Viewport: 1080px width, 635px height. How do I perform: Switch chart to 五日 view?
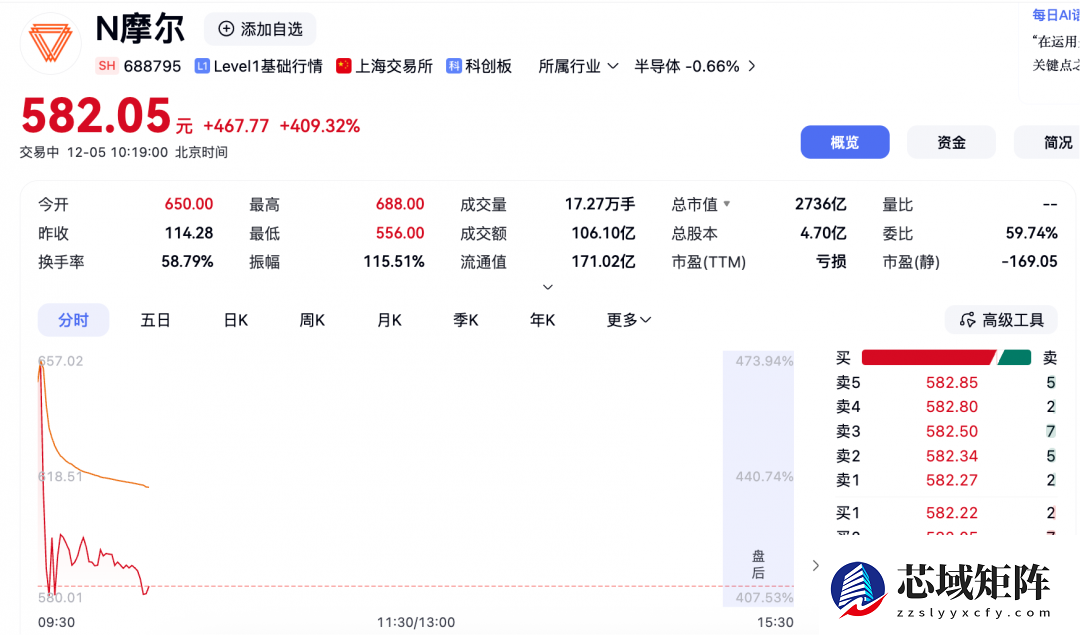pos(156,319)
